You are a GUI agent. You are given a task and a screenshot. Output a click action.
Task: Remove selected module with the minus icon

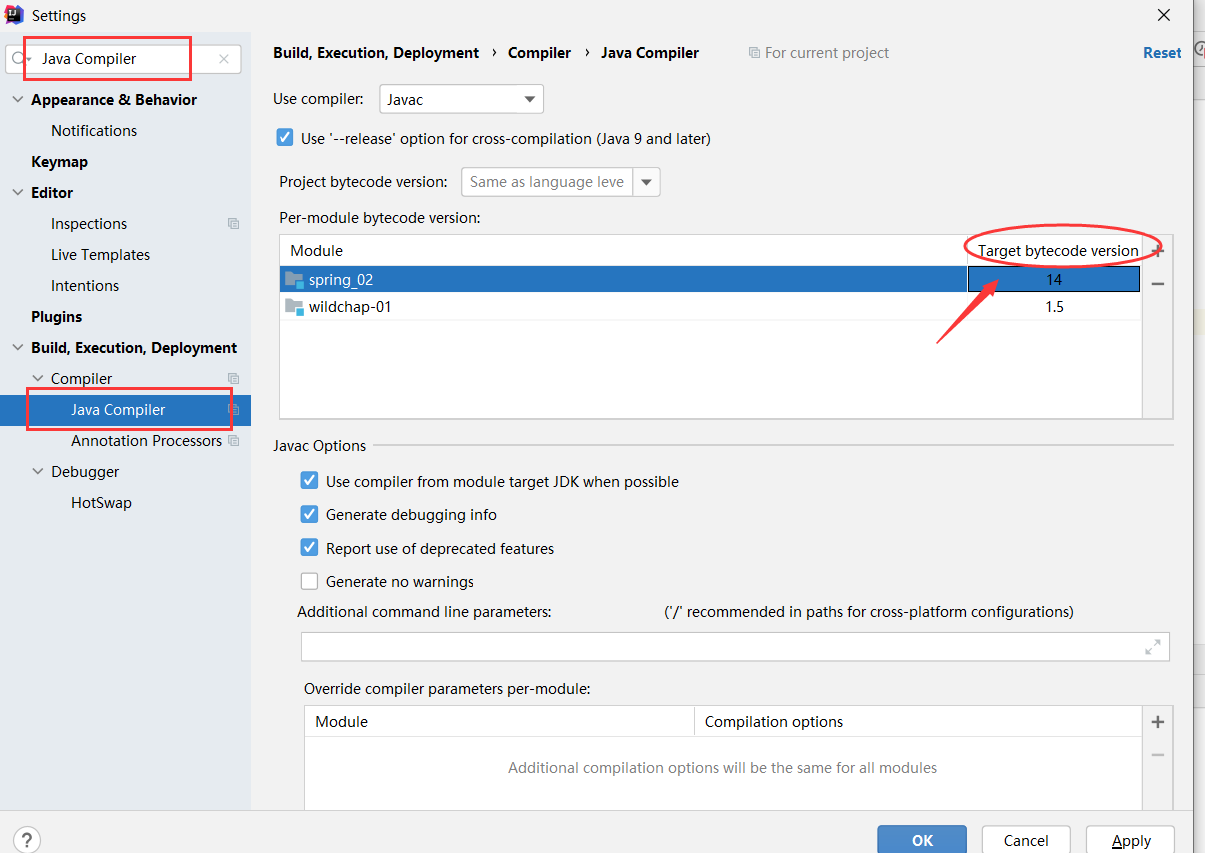click(x=1157, y=284)
